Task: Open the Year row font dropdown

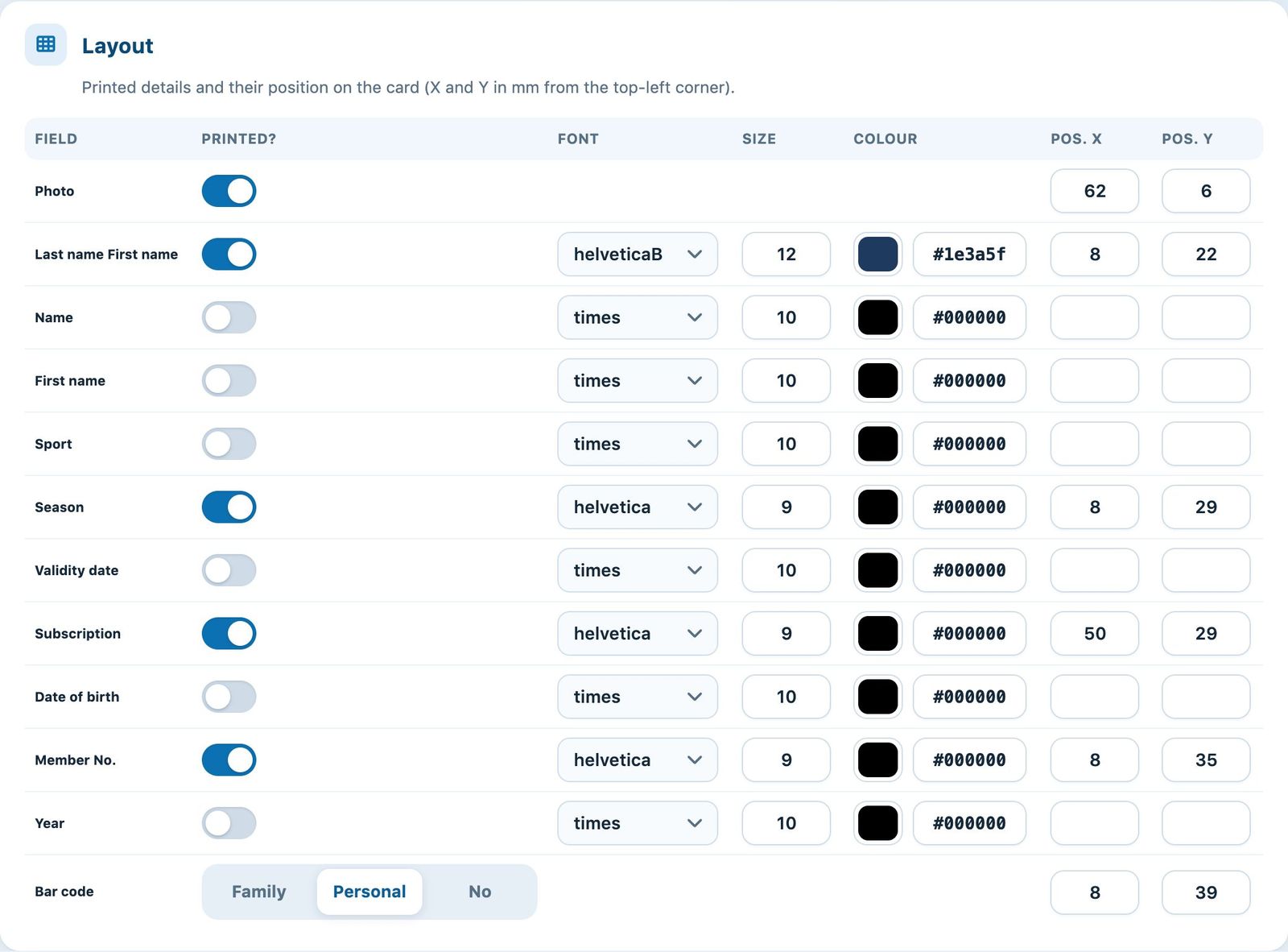Action: point(638,823)
